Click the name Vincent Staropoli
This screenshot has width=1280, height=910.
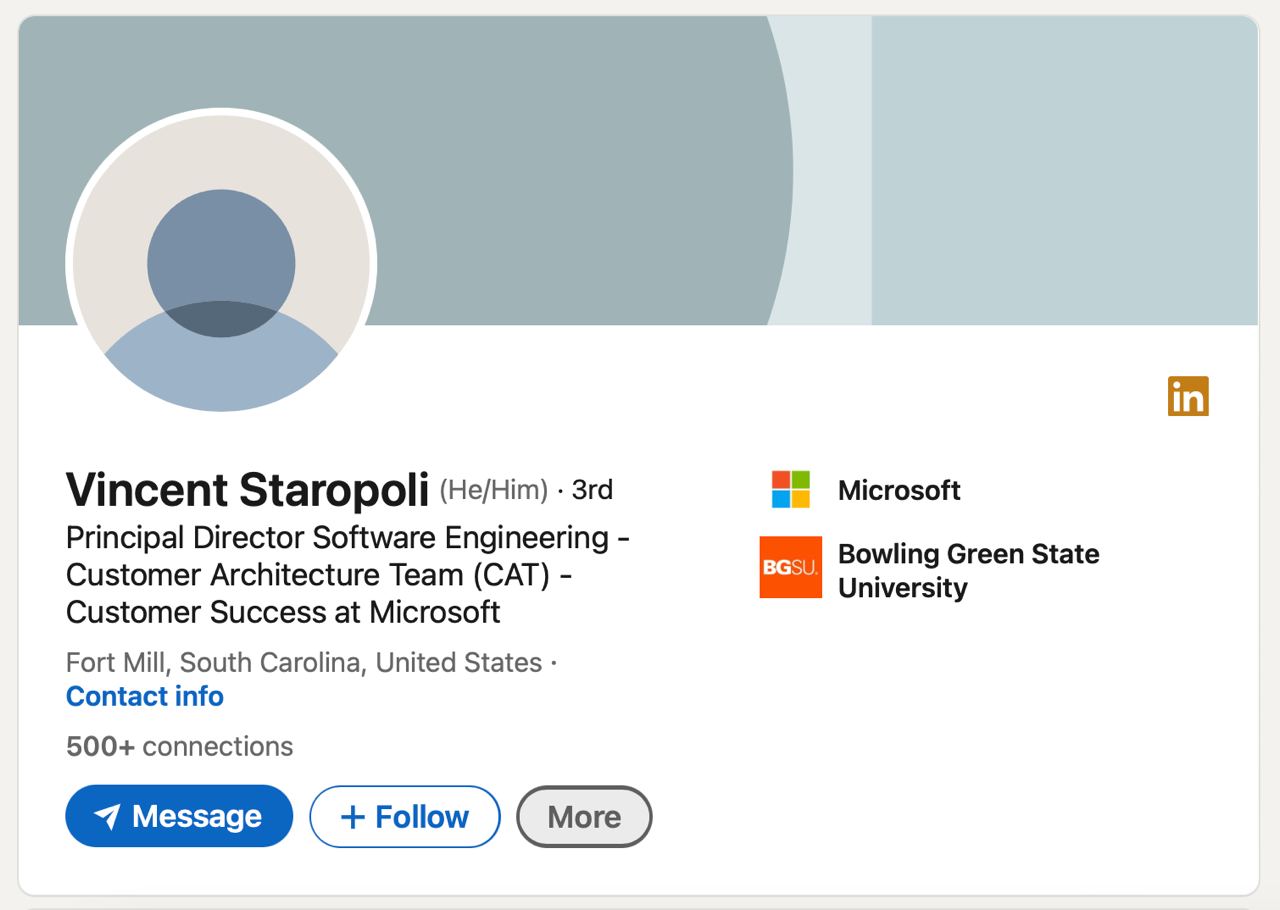[248, 489]
